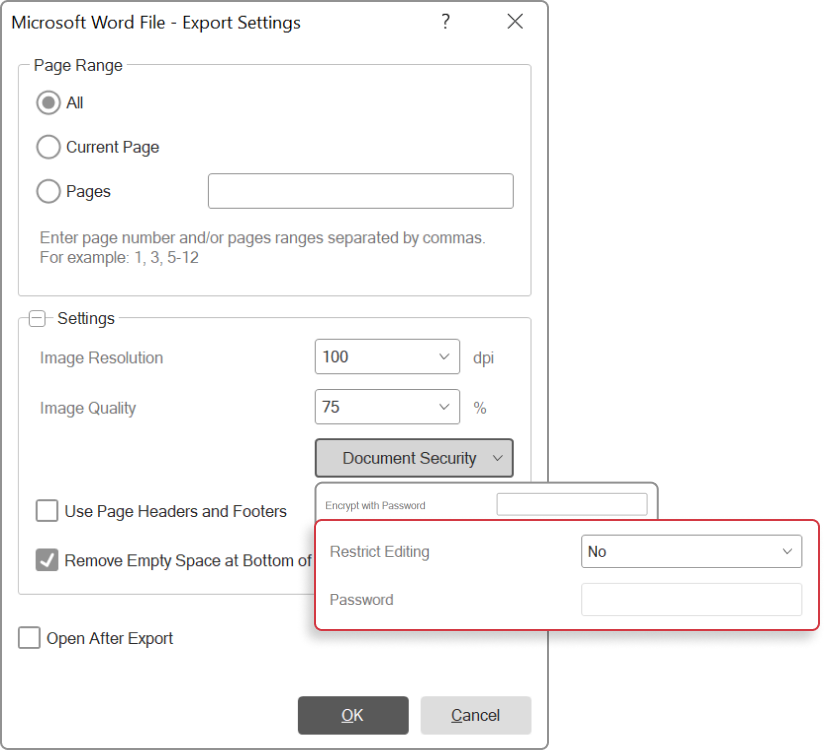Click the Pages range input field
The image size is (826, 750).
[360, 191]
